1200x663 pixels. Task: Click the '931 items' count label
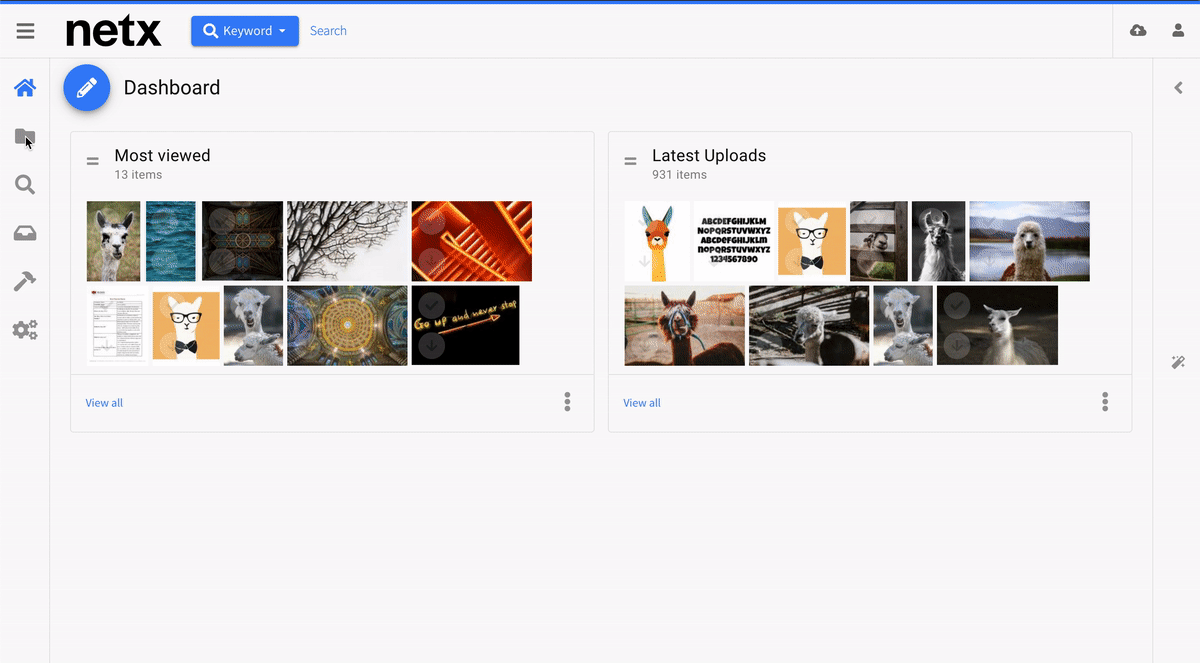tap(679, 174)
